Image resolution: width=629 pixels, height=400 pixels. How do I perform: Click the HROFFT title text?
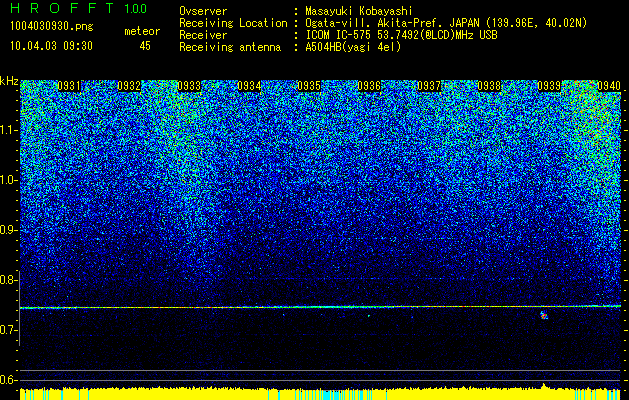coord(62,8)
